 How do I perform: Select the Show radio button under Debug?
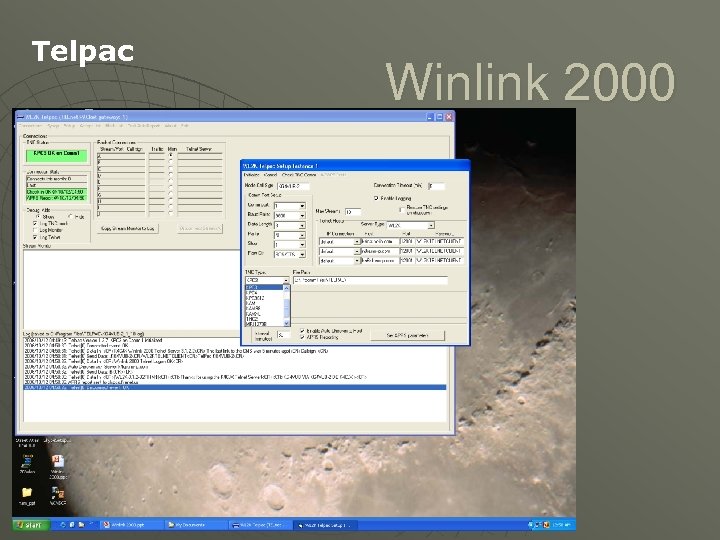(38, 217)
